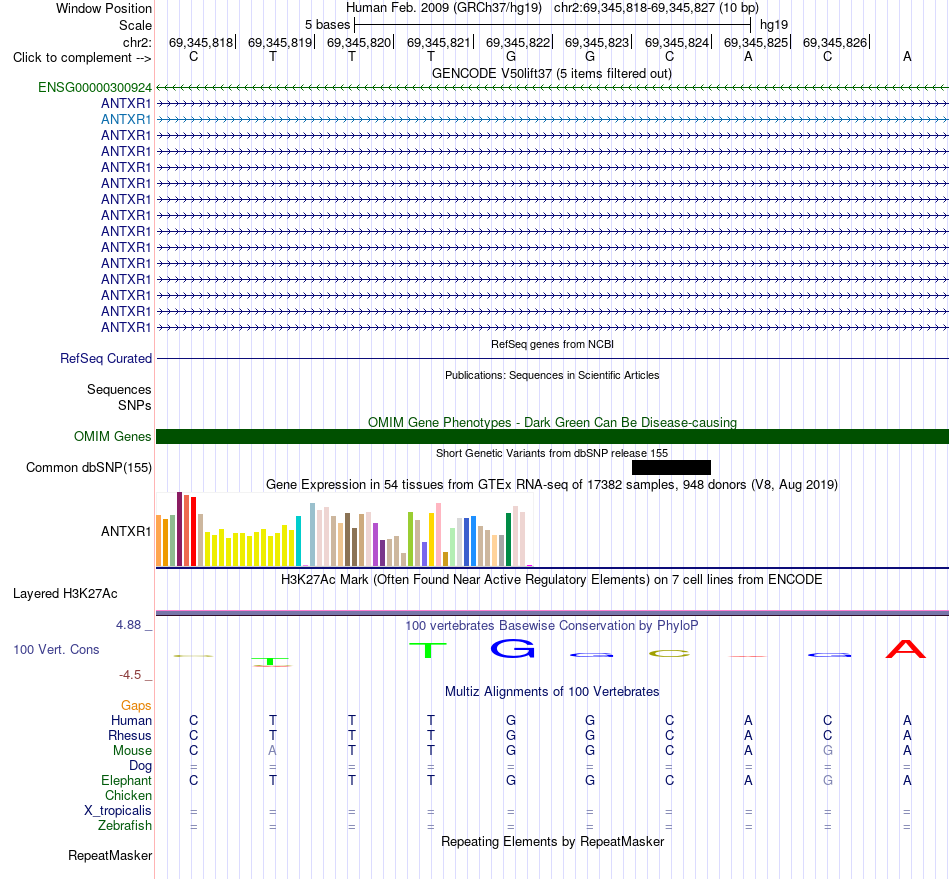The width and height of the screenshot is (950, 879).
Task: Click the Click to complement --> label
Action: click(x=82, y=58)
